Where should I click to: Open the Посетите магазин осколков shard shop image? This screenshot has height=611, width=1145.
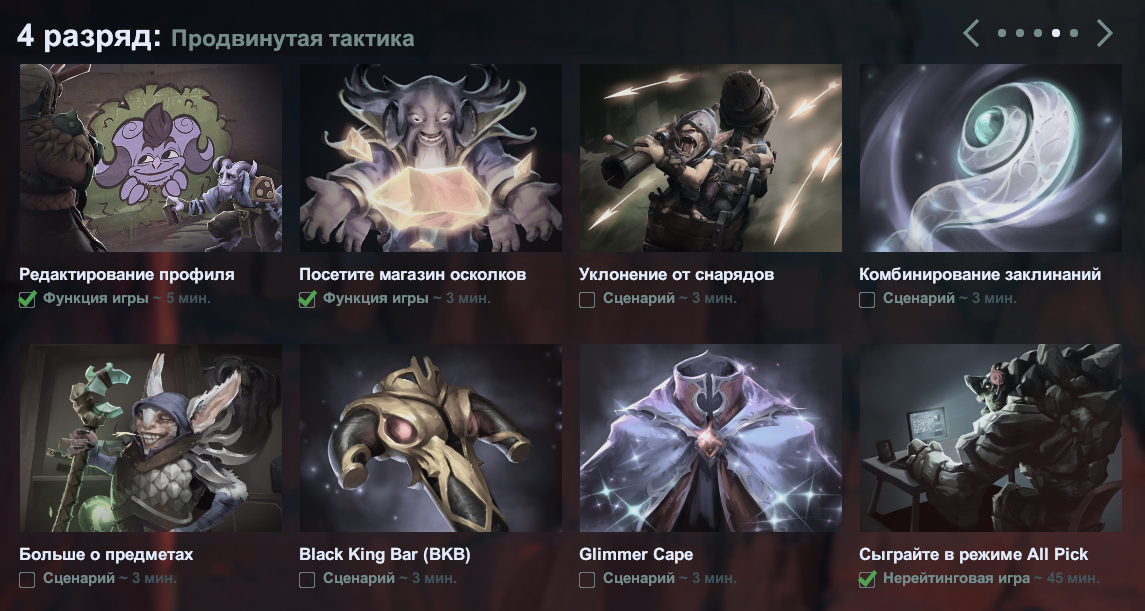tap(431, 158)
